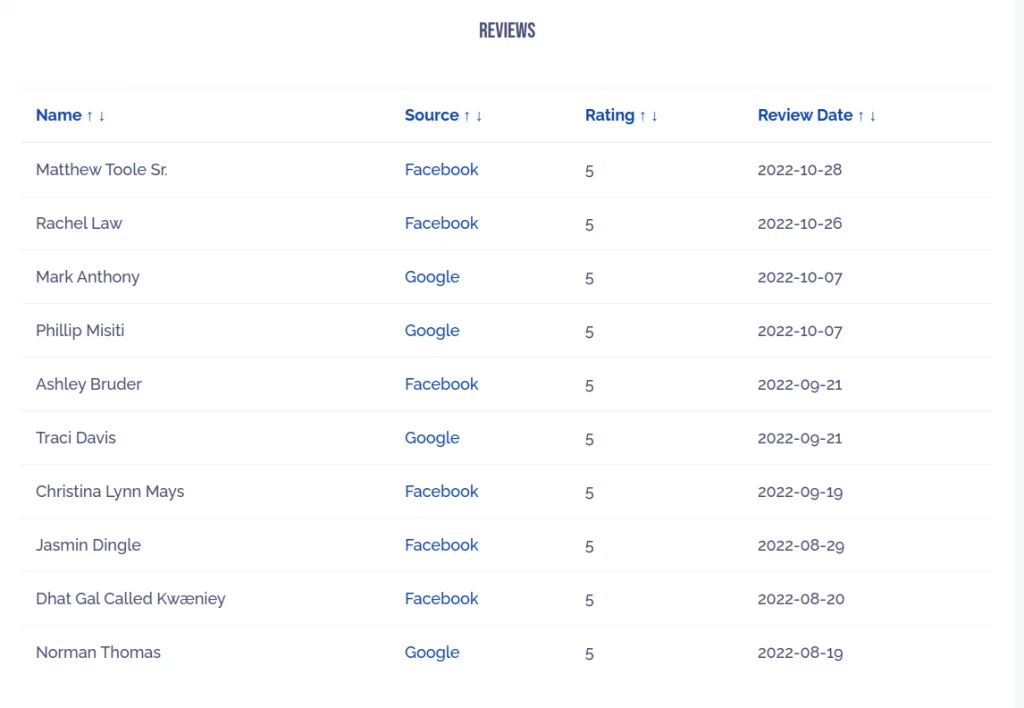The width and height of the screenshot is (1024, 708).
Task: Sort by Name column header
Action: coord(70,115)
